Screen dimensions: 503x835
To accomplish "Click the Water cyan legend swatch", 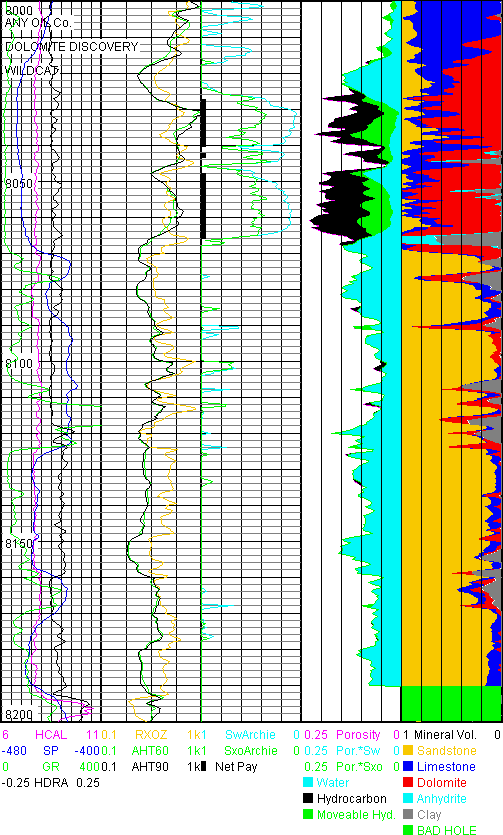I will (308, 783).
